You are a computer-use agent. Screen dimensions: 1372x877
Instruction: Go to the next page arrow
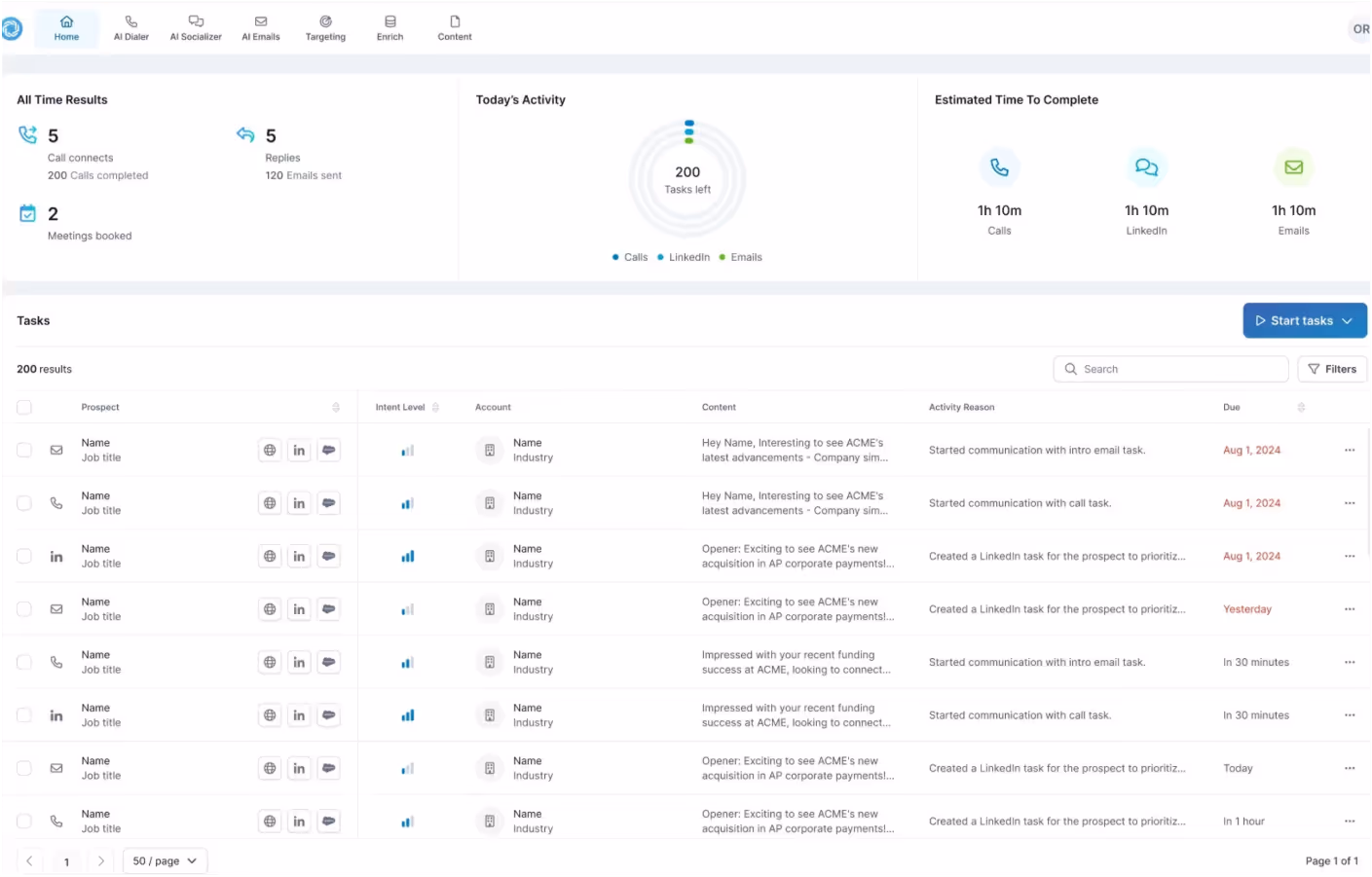[x=100, y=860]
